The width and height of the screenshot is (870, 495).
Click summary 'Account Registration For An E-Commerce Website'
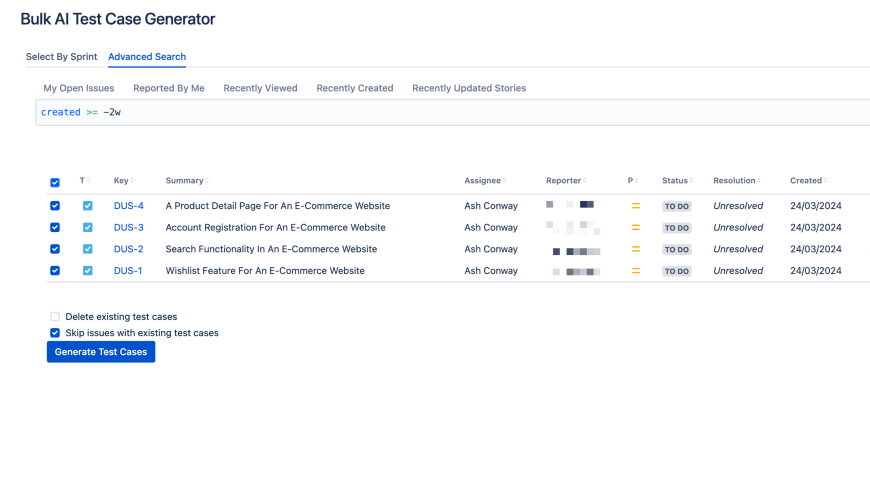(275, 228)
